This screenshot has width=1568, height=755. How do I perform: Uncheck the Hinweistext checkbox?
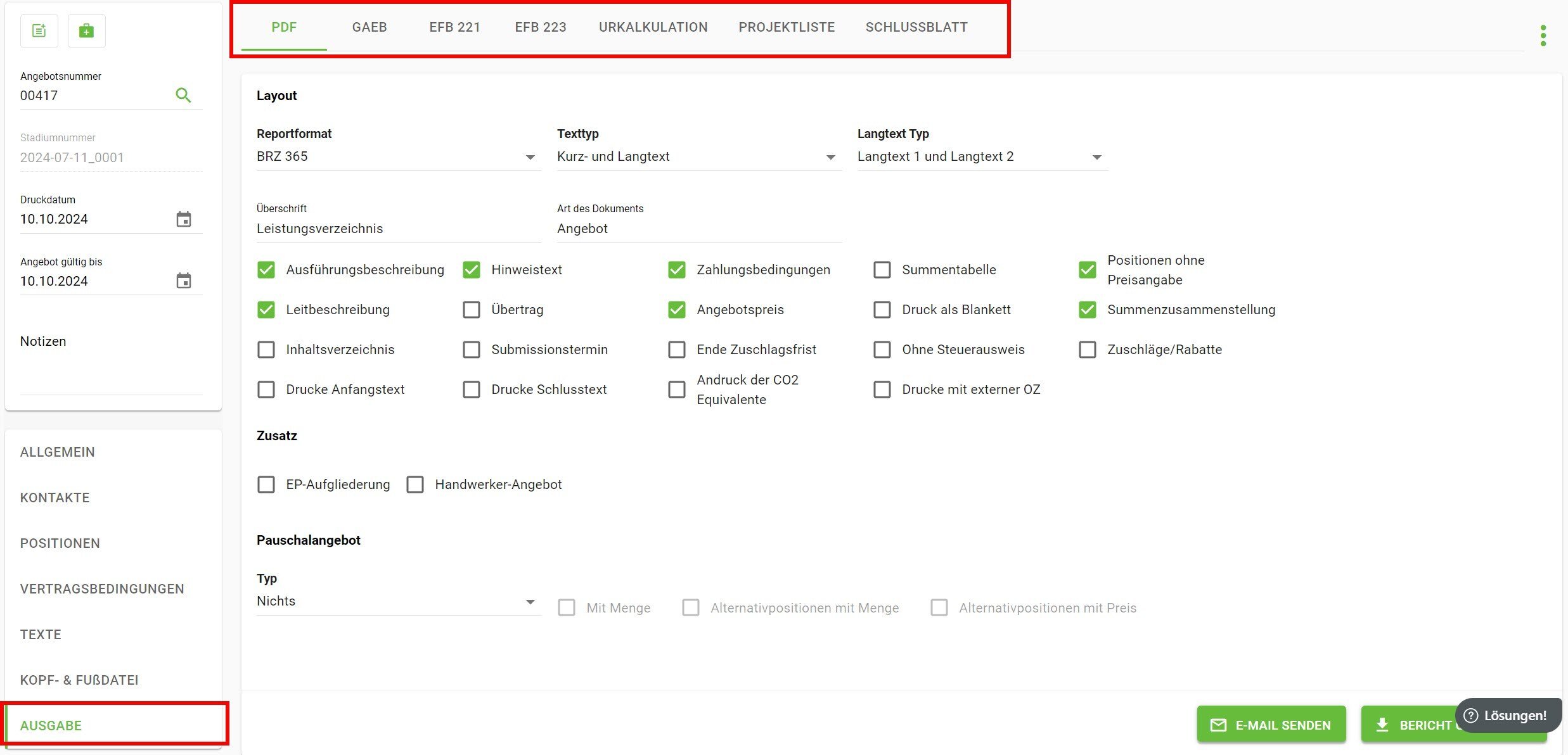[472, 270]
